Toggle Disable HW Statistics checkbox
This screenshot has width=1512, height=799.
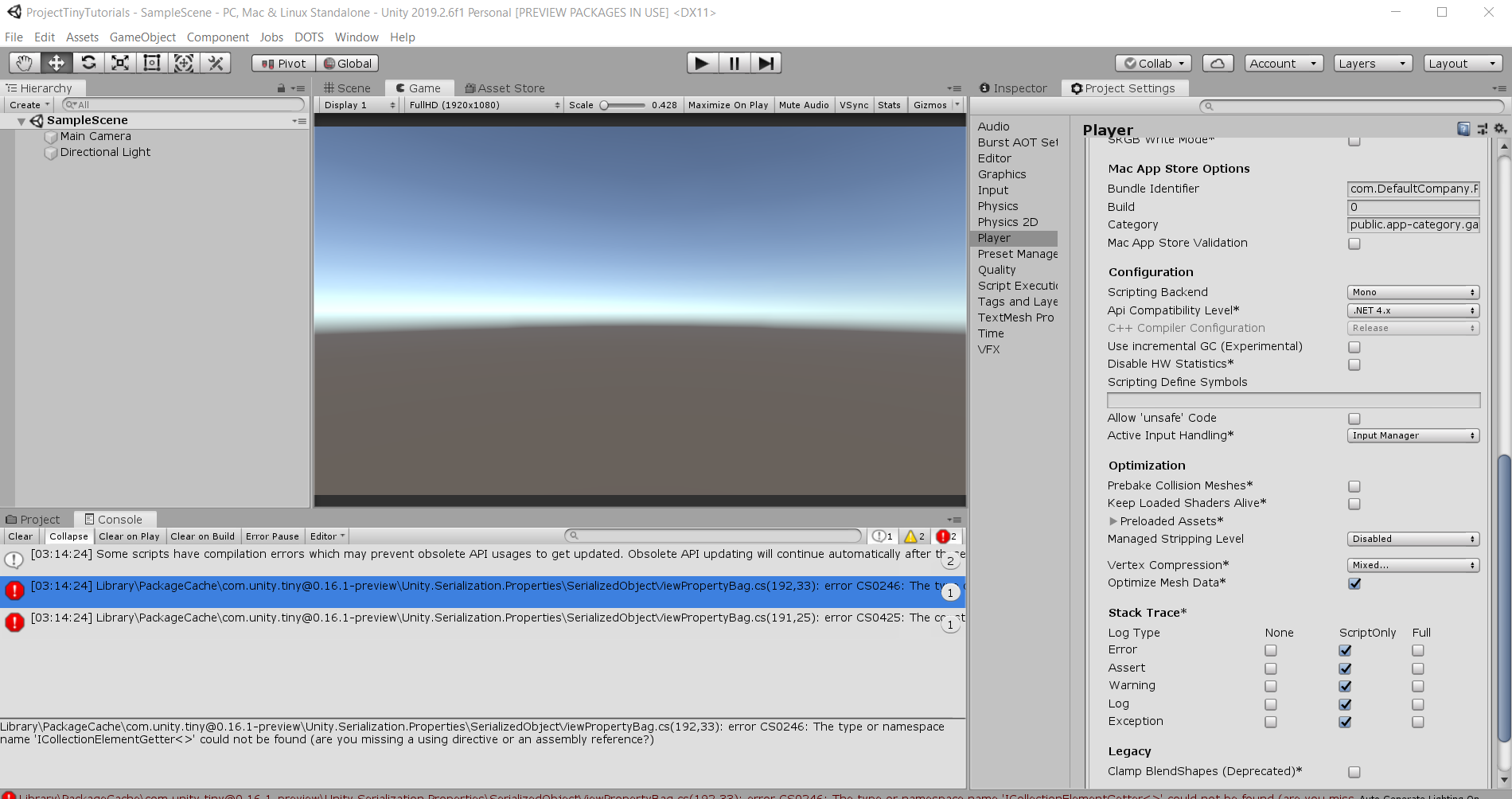tap(1354, 364)
